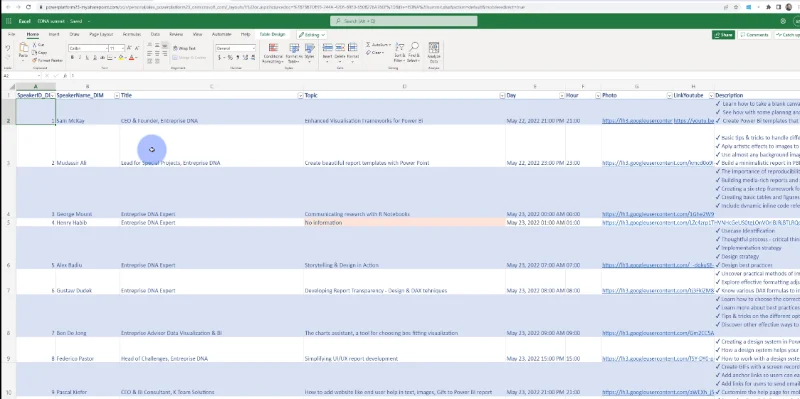Decrease font size with smaller A
Screen dimensions: 800x399
(x=137, y=48)
